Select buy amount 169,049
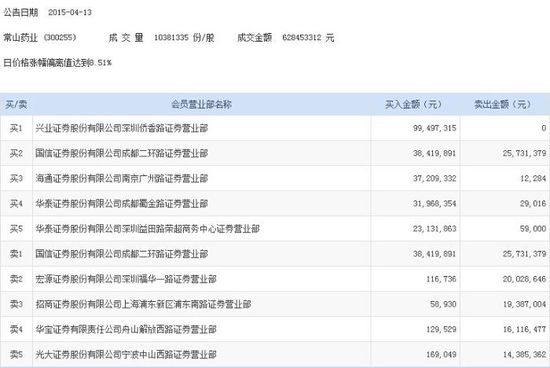Screen dimensions: 550x368 pyautogui.click(x=441, y=354)
